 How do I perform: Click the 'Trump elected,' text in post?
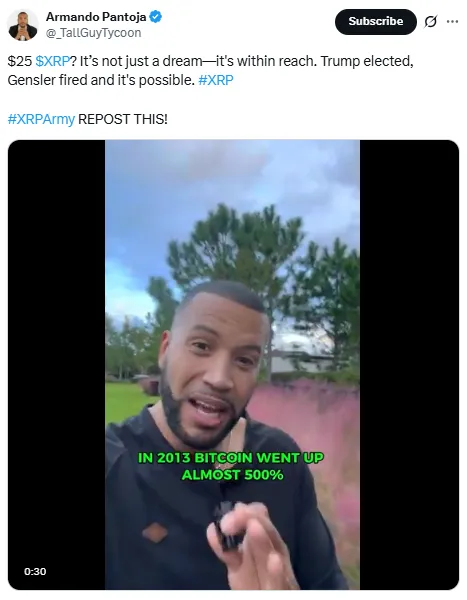coord(367,61)
